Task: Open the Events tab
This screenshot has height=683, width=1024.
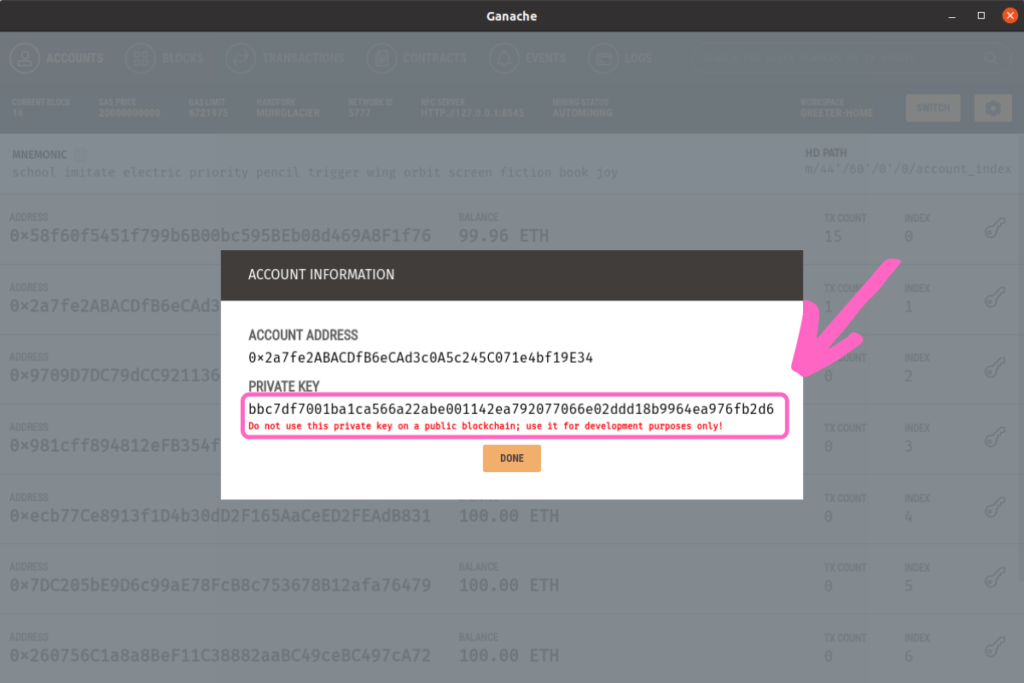Action: point(528,59)
